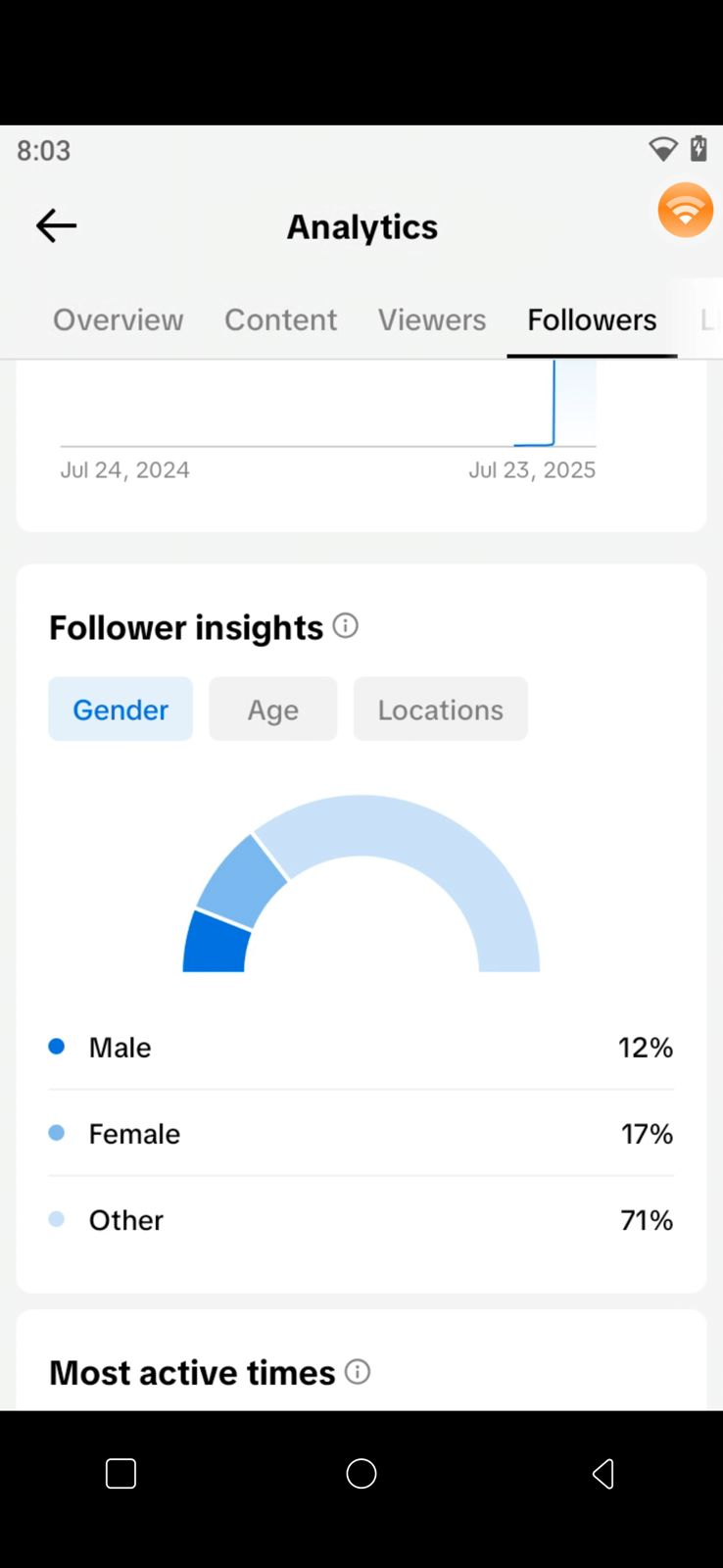Viewport: 723px width, 1568px height.
Task: Select the Gender insights filter
Action: 120,709
